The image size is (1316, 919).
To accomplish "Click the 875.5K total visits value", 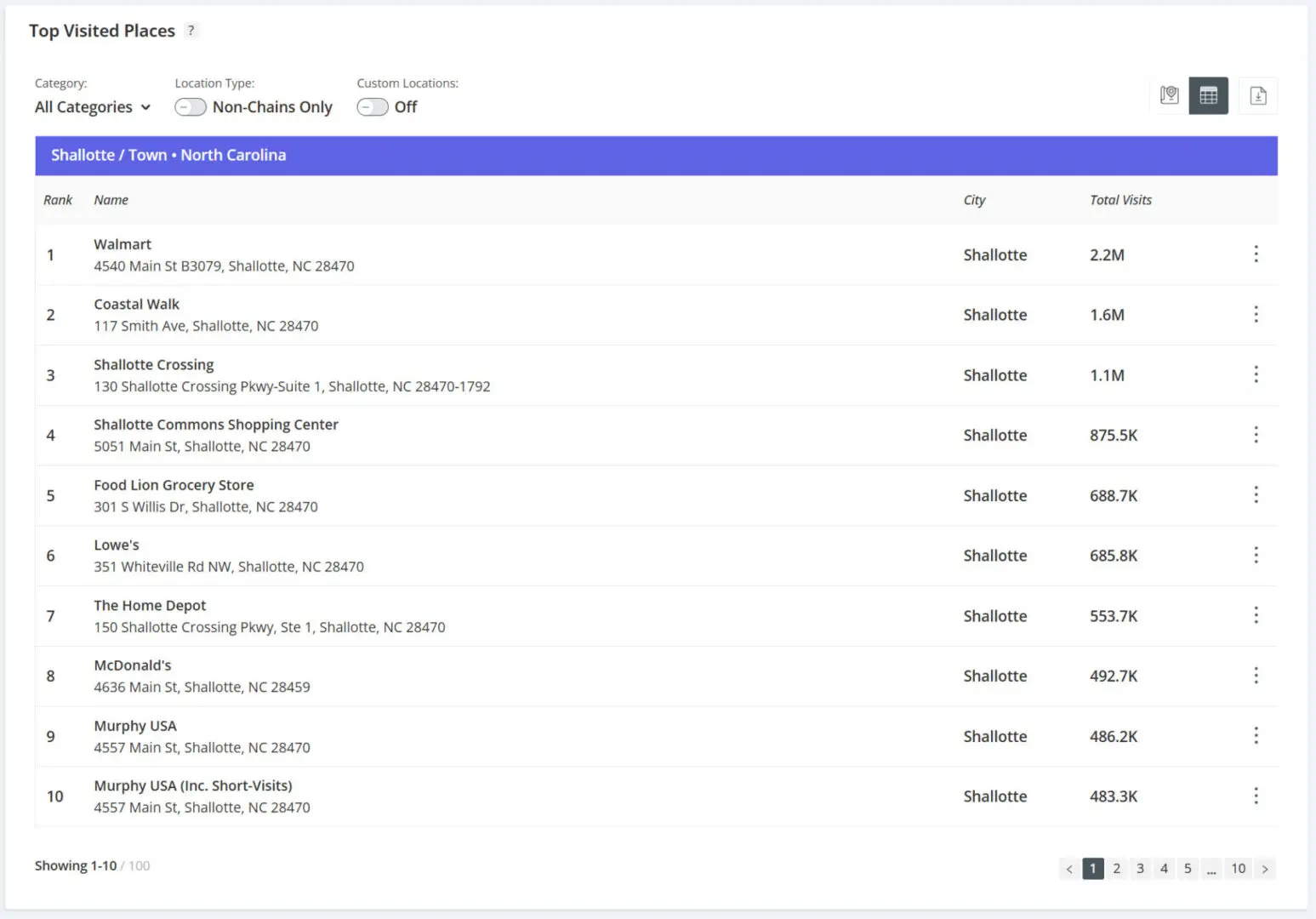I will click(1114, 436).
